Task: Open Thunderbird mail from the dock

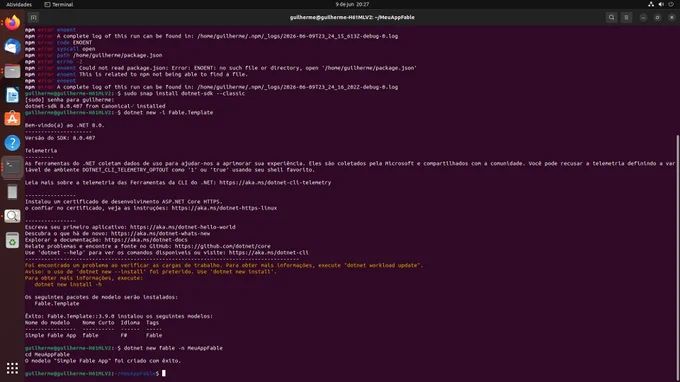Action: click(x=12, y=46)
